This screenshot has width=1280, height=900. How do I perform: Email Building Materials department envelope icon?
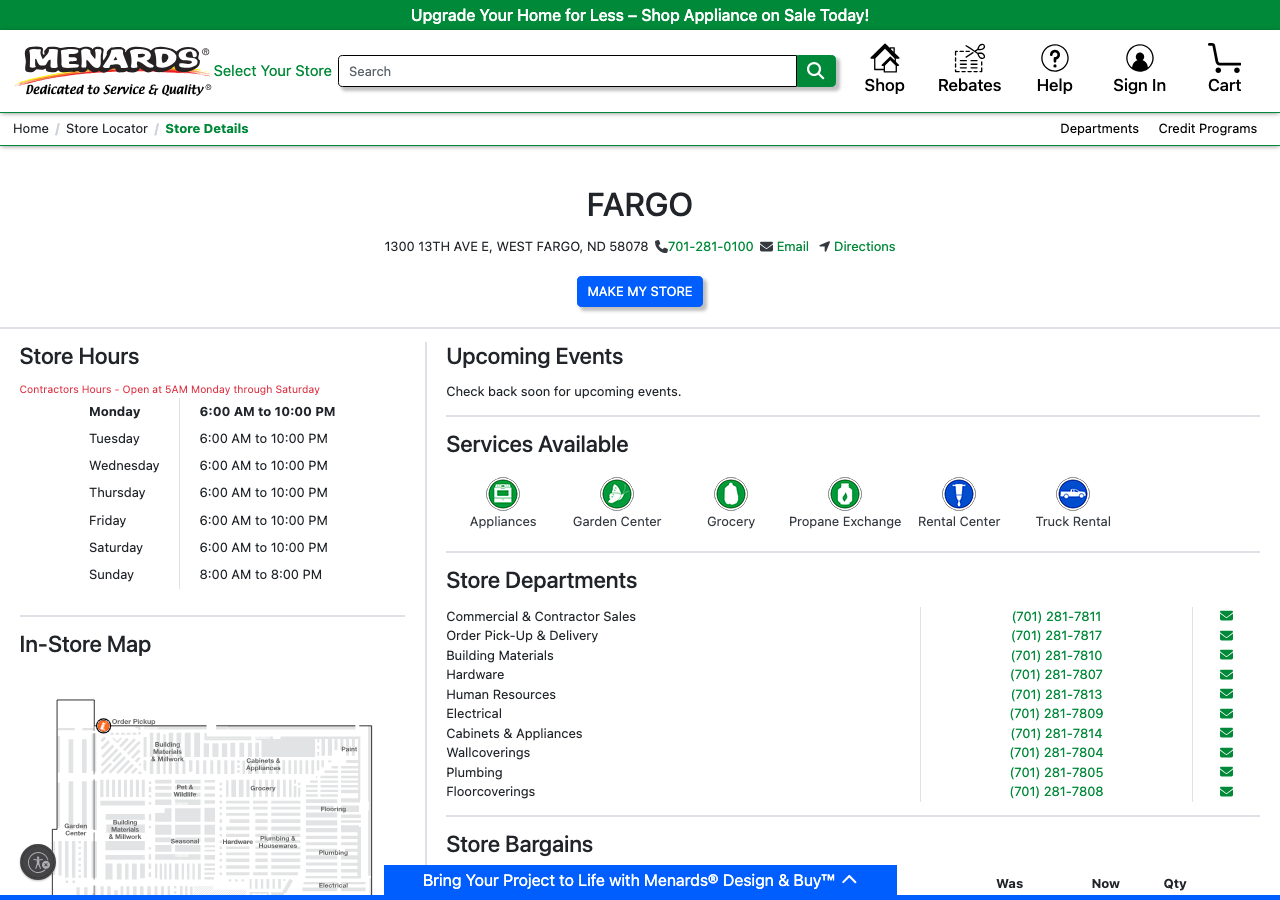click(1226, 655)
